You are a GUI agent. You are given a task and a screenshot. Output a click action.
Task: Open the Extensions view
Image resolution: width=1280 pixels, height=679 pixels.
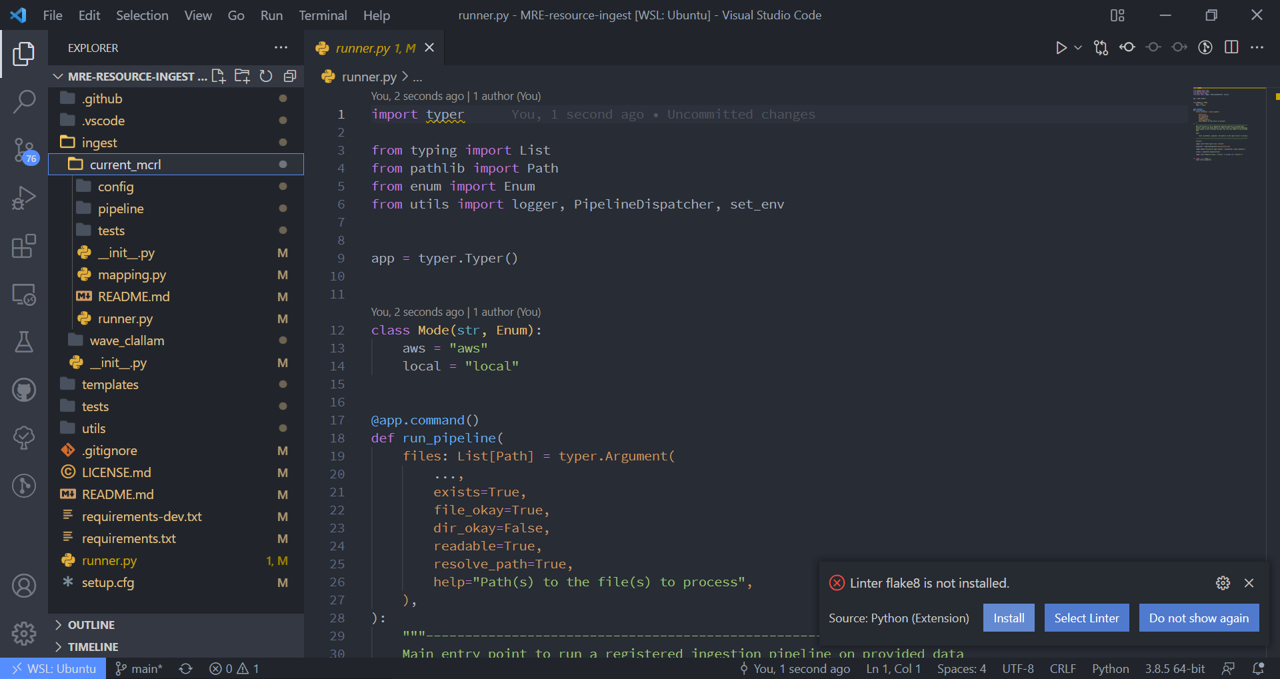coord(24,246)
